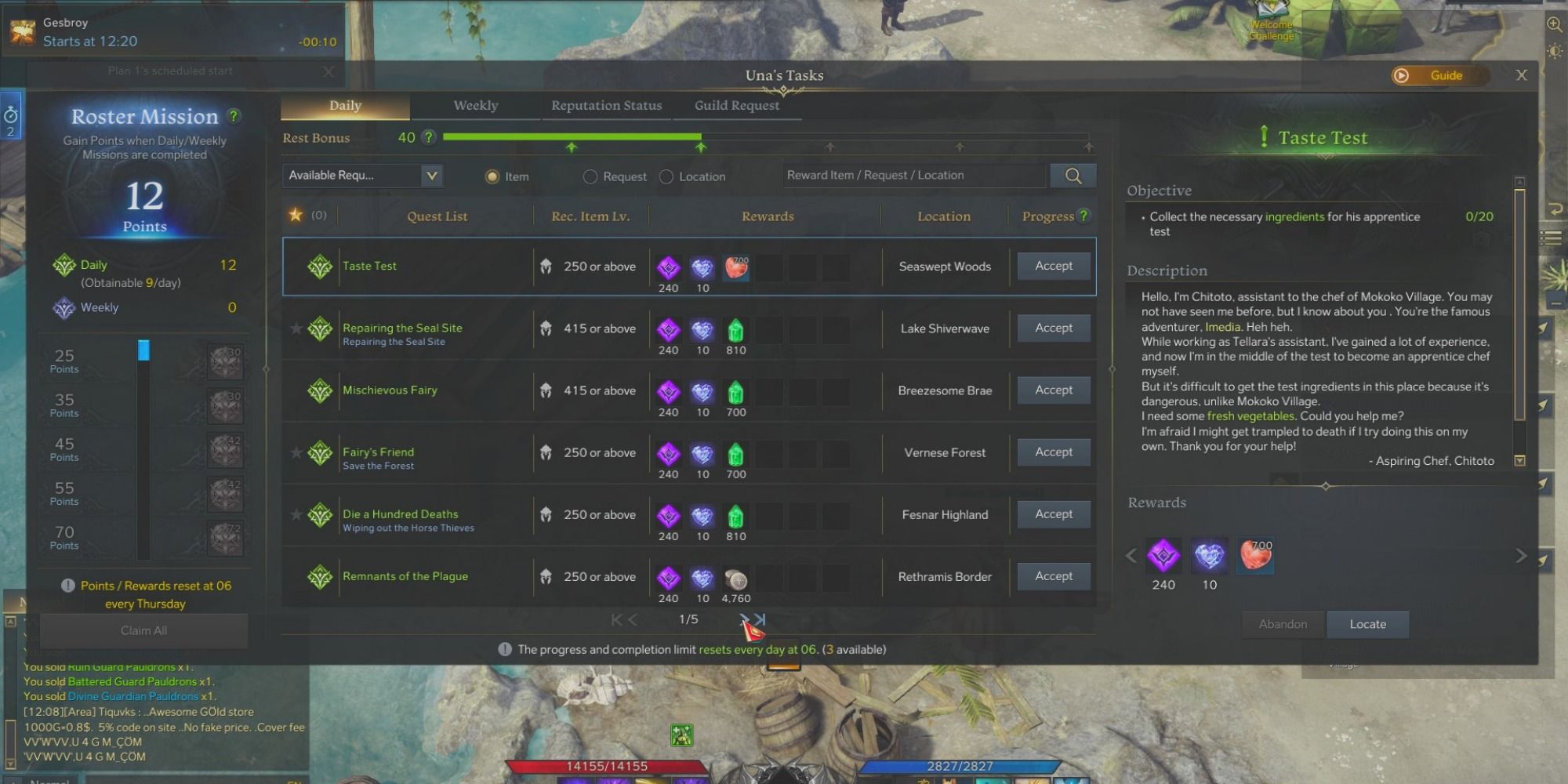The width and height of the screenshot is (1568, 784).
Task: Switch to the Weekly tab
Action: 476,106
